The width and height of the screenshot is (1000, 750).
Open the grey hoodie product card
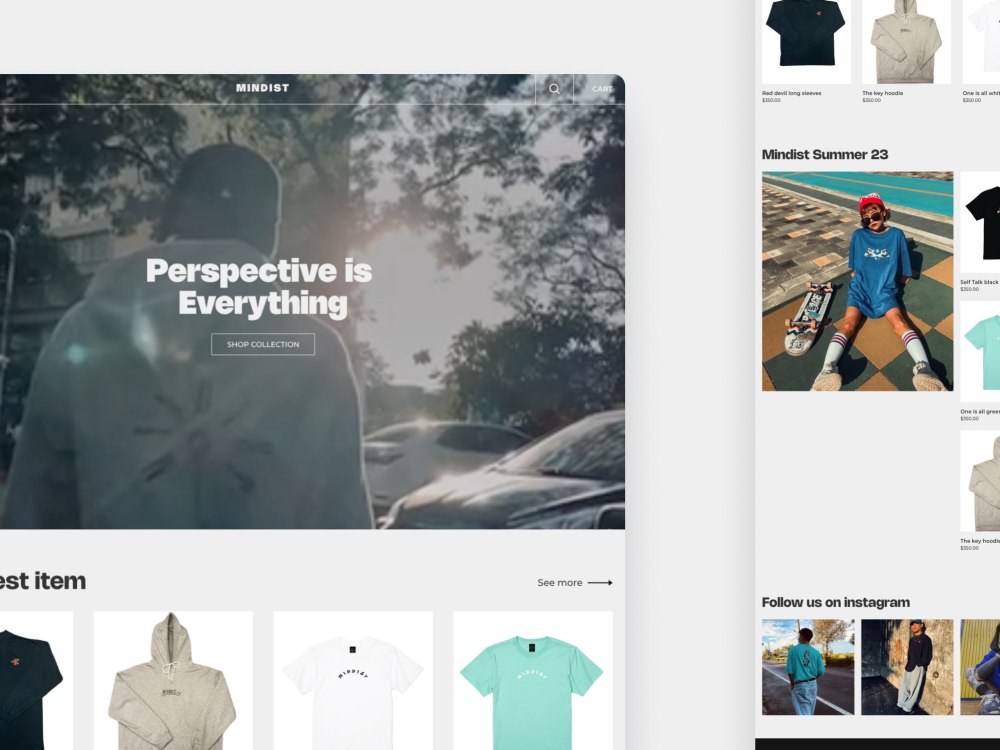(x=173, y=680)
